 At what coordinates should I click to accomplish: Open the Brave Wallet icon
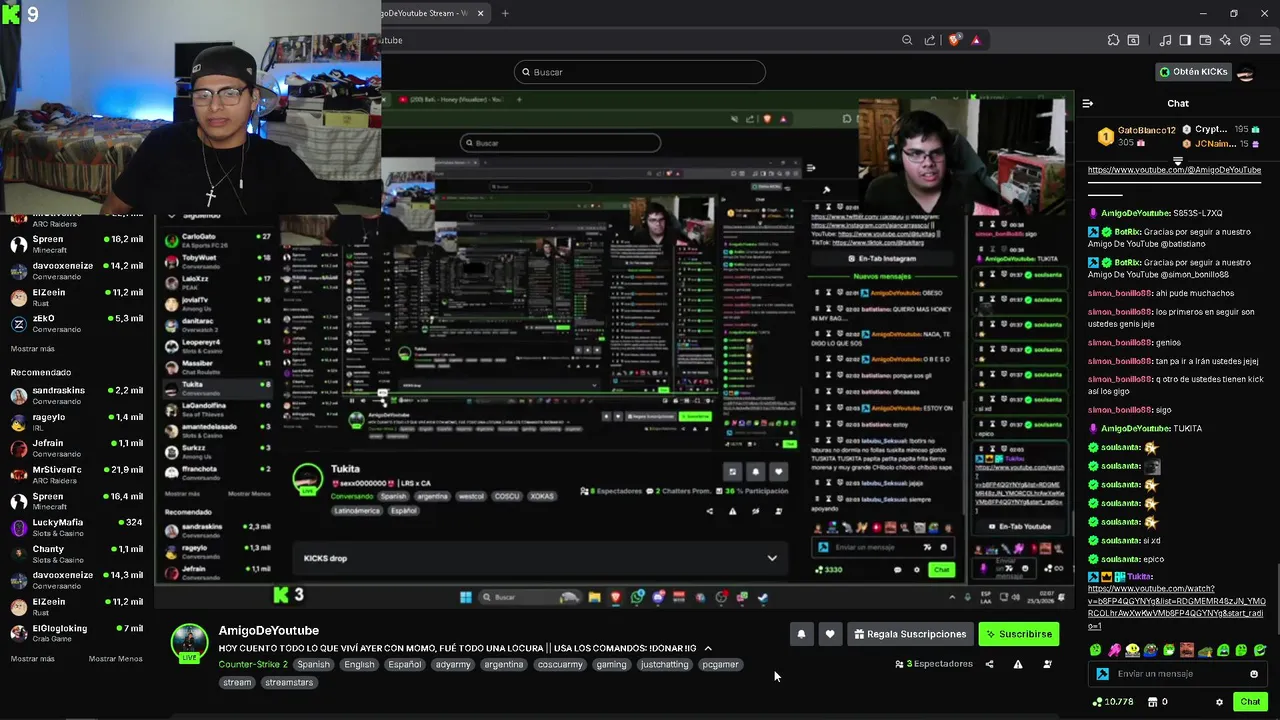click(1205, 40)
